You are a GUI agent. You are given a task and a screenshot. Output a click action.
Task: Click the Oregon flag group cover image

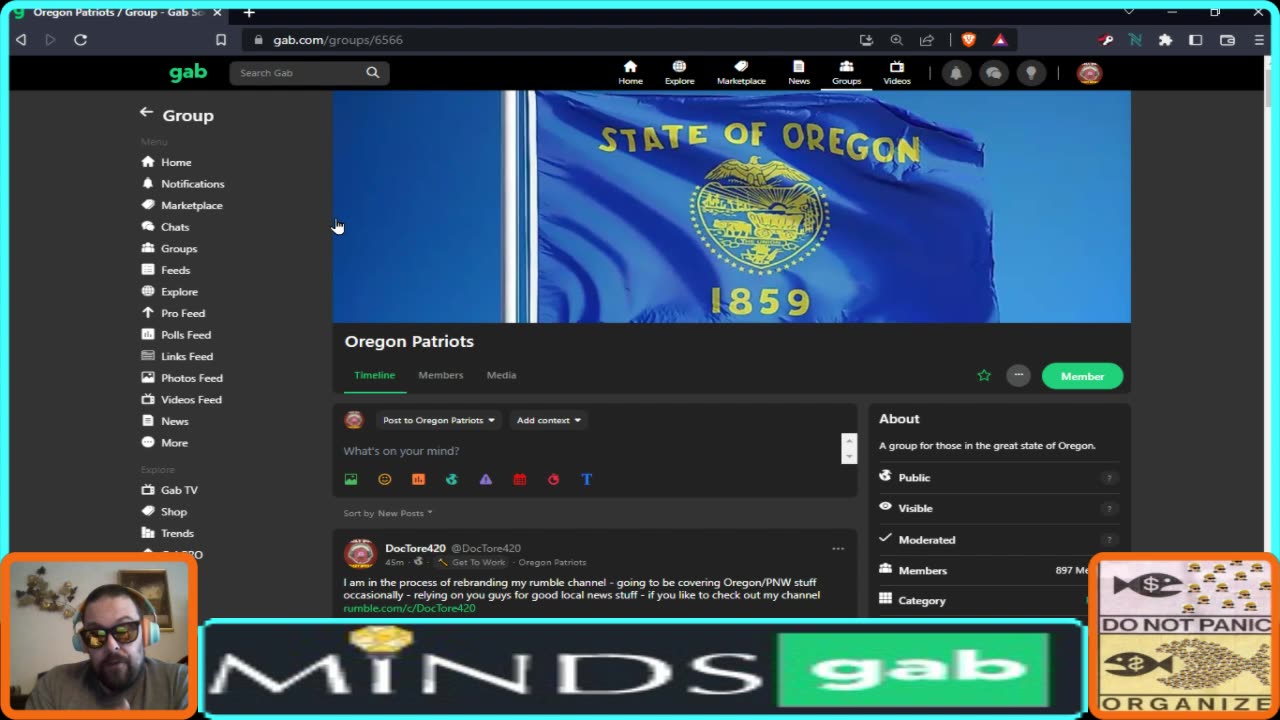pyautogui.click(x=731, y=207)
